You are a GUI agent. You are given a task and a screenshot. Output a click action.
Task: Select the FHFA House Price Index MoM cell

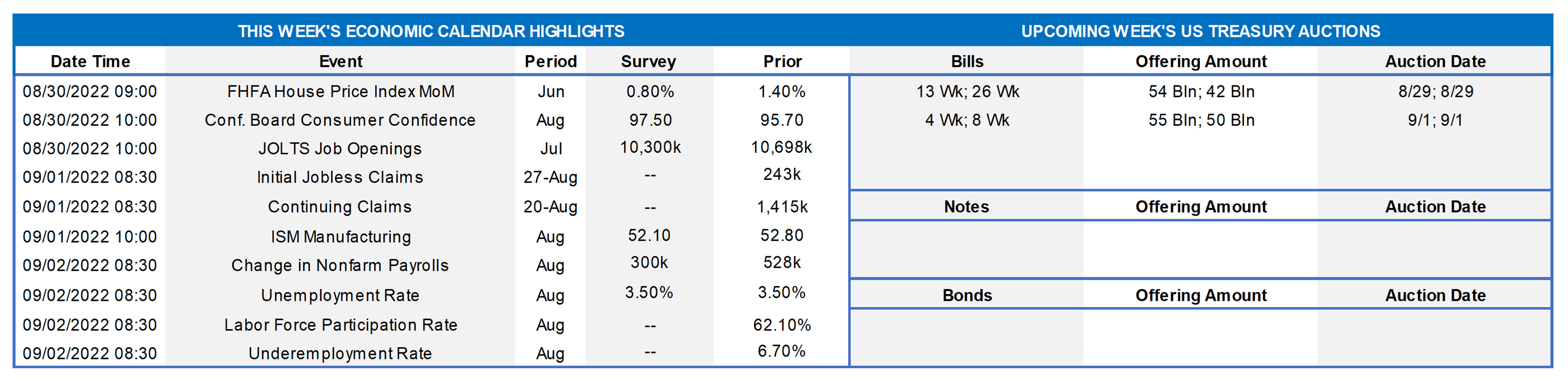pyautogui.click(x=340, y=92)
